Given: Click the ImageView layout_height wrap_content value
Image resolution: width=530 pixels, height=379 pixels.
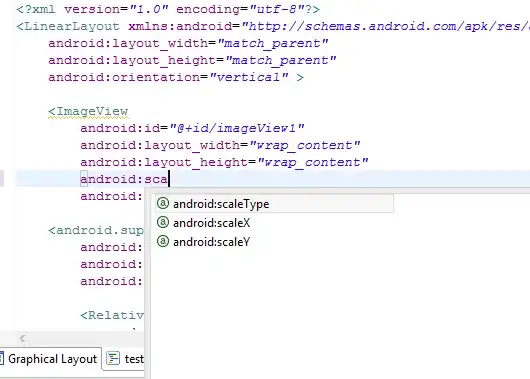Looking at the screenshot, I should coord(313,162).
